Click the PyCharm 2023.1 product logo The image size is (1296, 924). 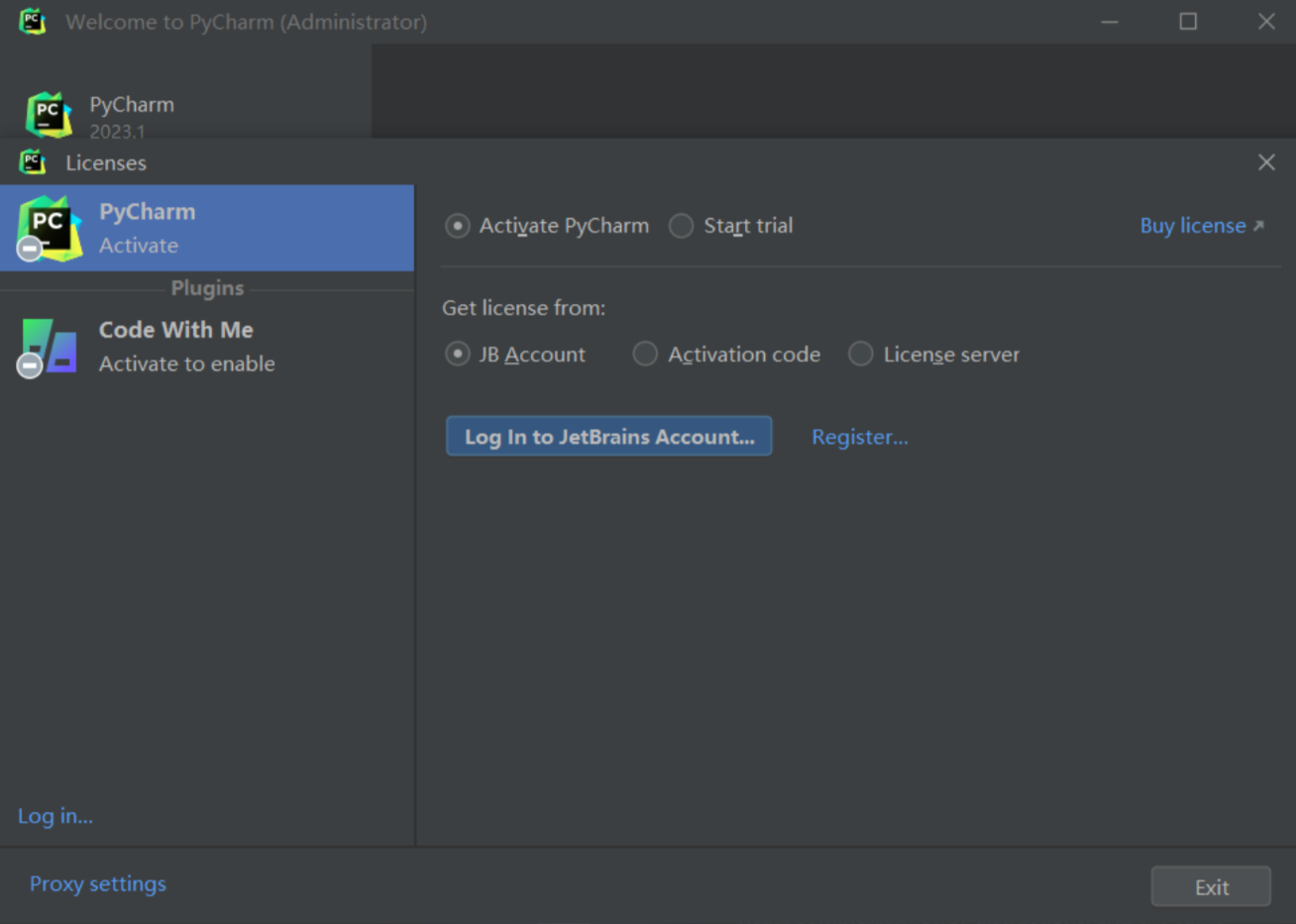tap(49, 115)
